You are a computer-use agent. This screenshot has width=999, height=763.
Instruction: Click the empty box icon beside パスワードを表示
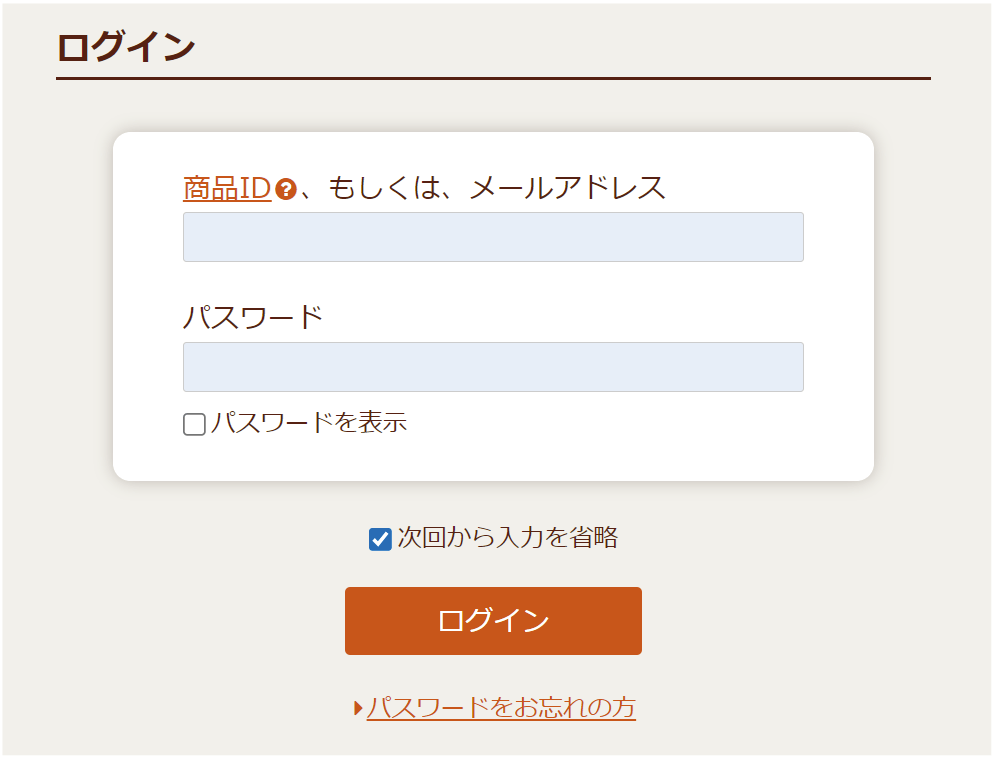pyautogui.click(x=194, y=424)
